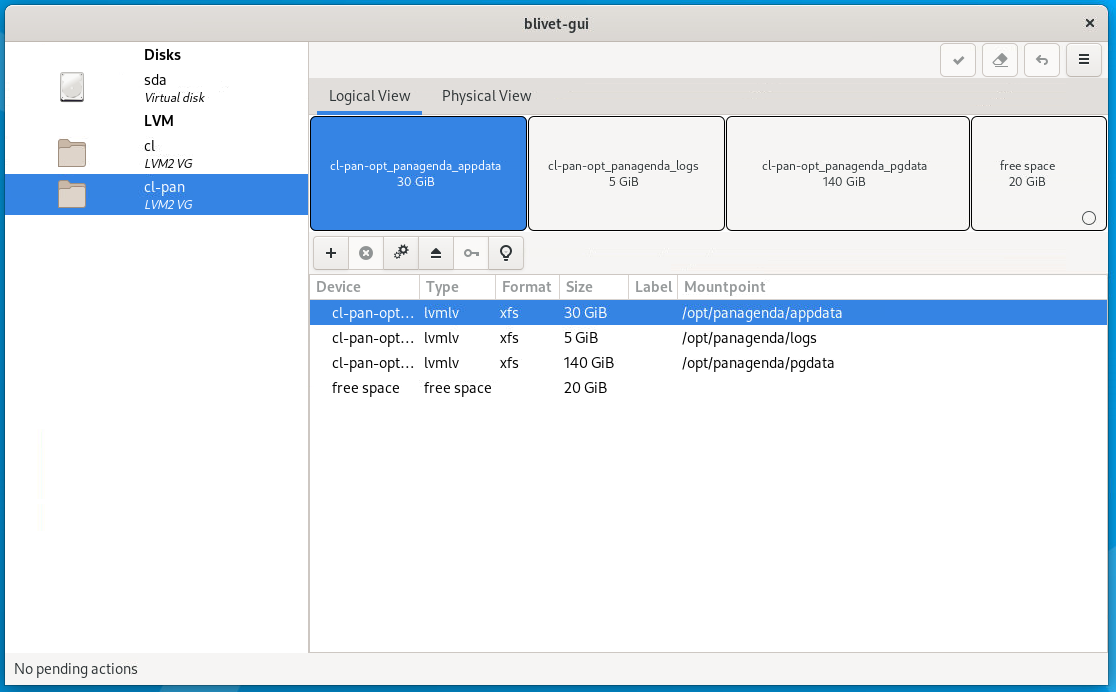The width and height of the screenshot is (1116, 692).
Task: Select the sda virtual disk
Action: click(x=156, y=88)
